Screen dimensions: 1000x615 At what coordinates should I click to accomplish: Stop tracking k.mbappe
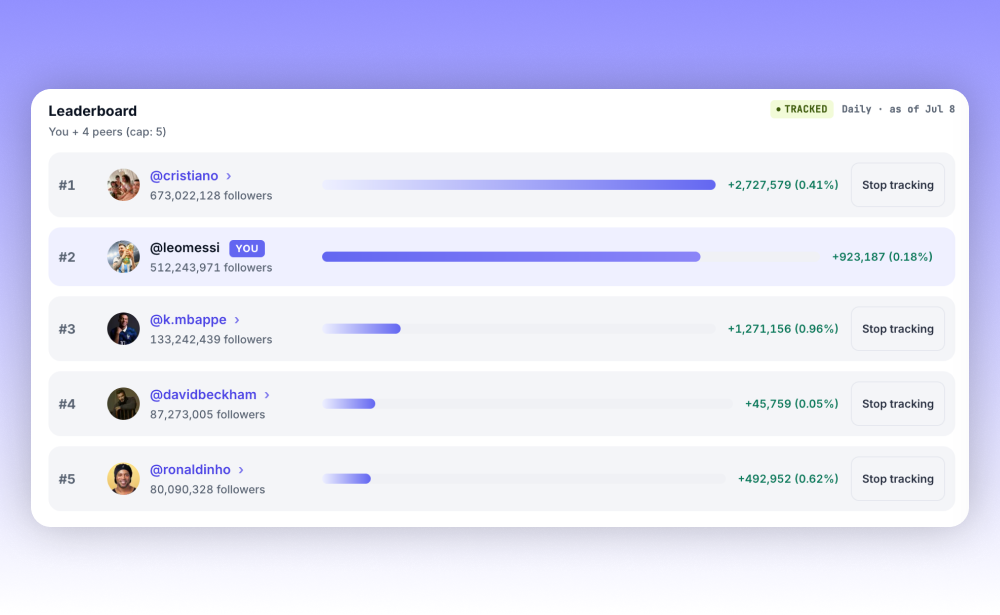[897, 329]
